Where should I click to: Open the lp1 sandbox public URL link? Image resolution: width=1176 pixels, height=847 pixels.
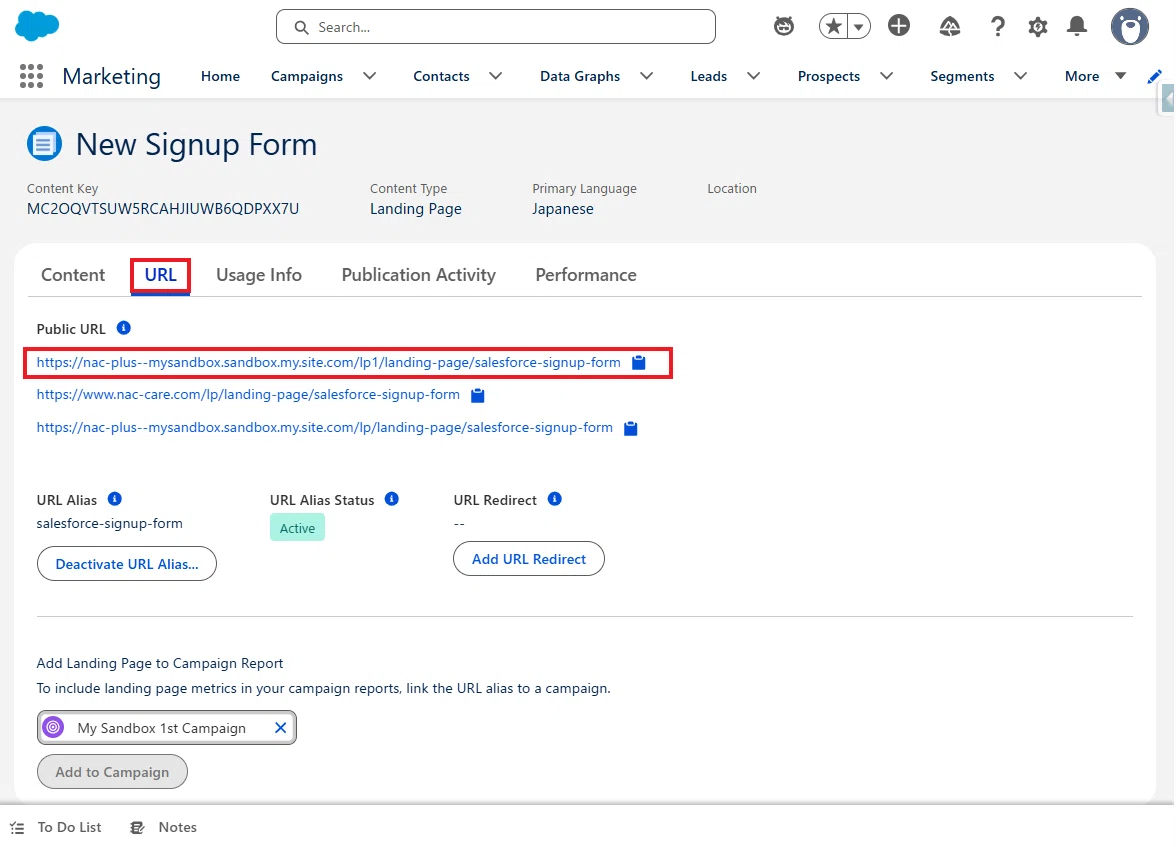coord(328,362)
